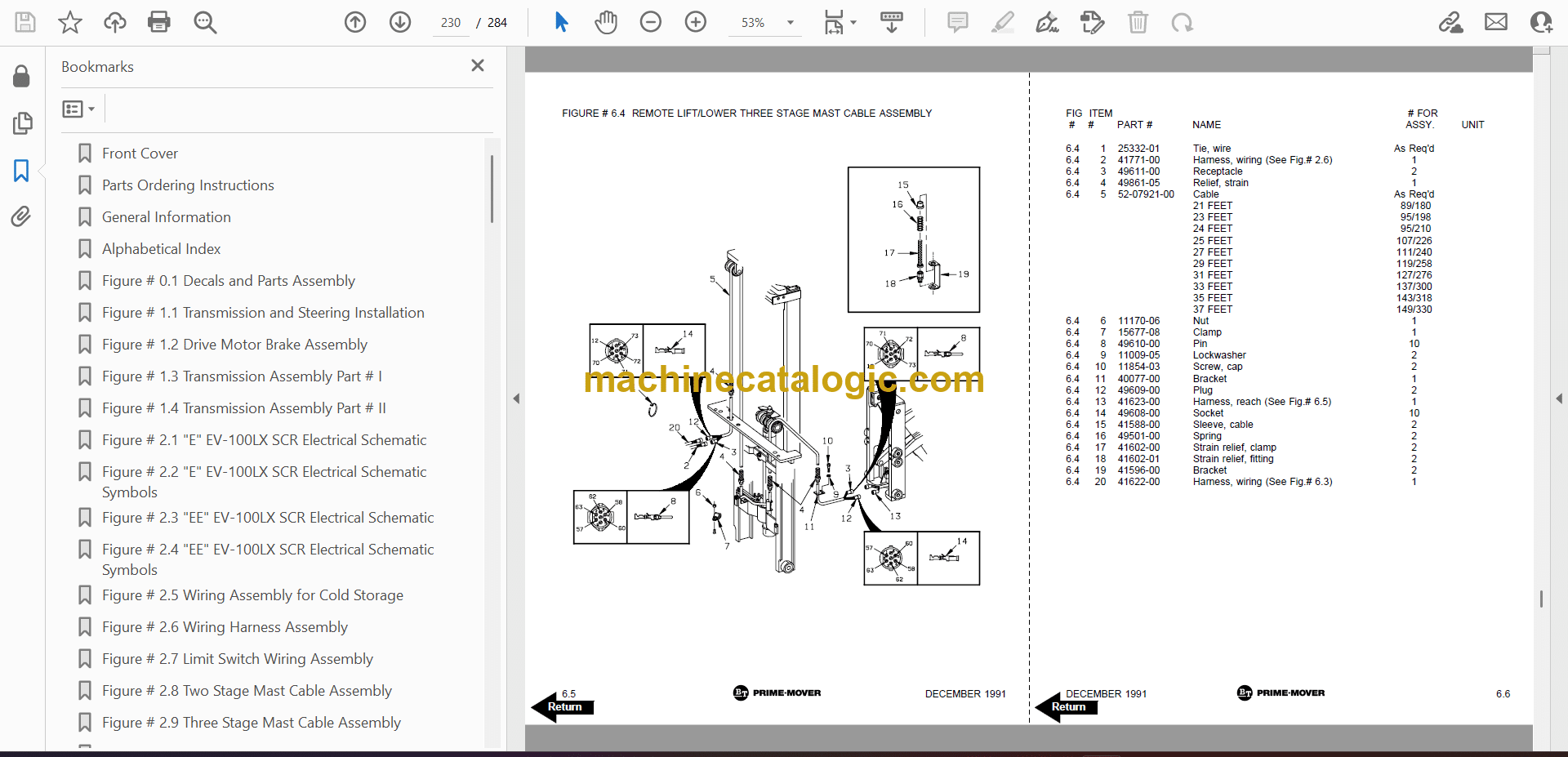Open the find text search
Image resolution: width=1568 pixels, height=757 pixels.
[205, 22]
